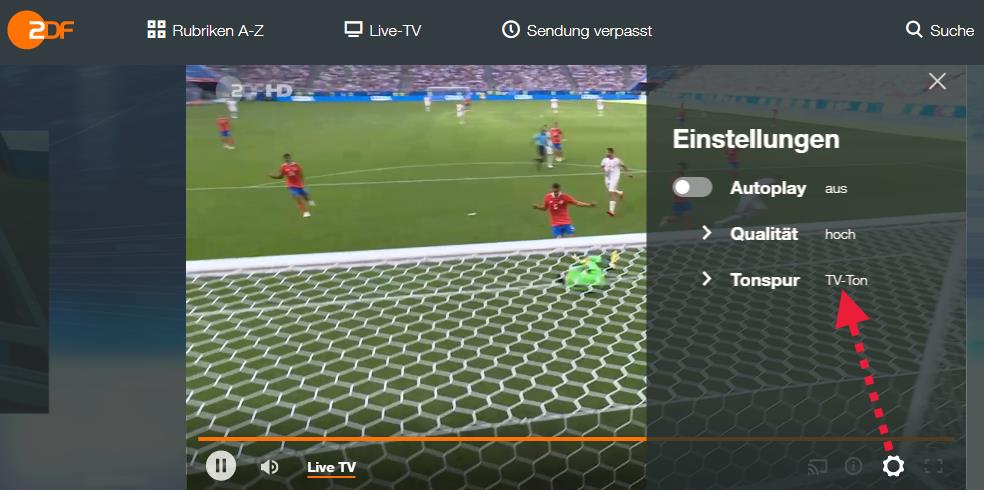Image resolution: width=984 pixels, height=490 pixels.
Task: Click the ZDF logo
Action: 40,29
